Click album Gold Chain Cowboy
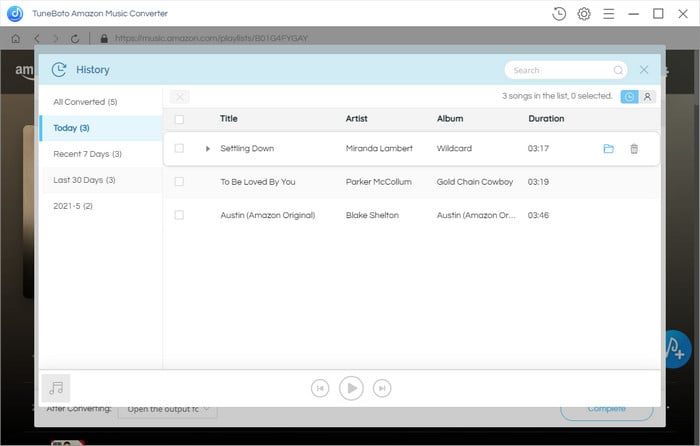Screen dimensions: 700x446 [x=475, y=182]
